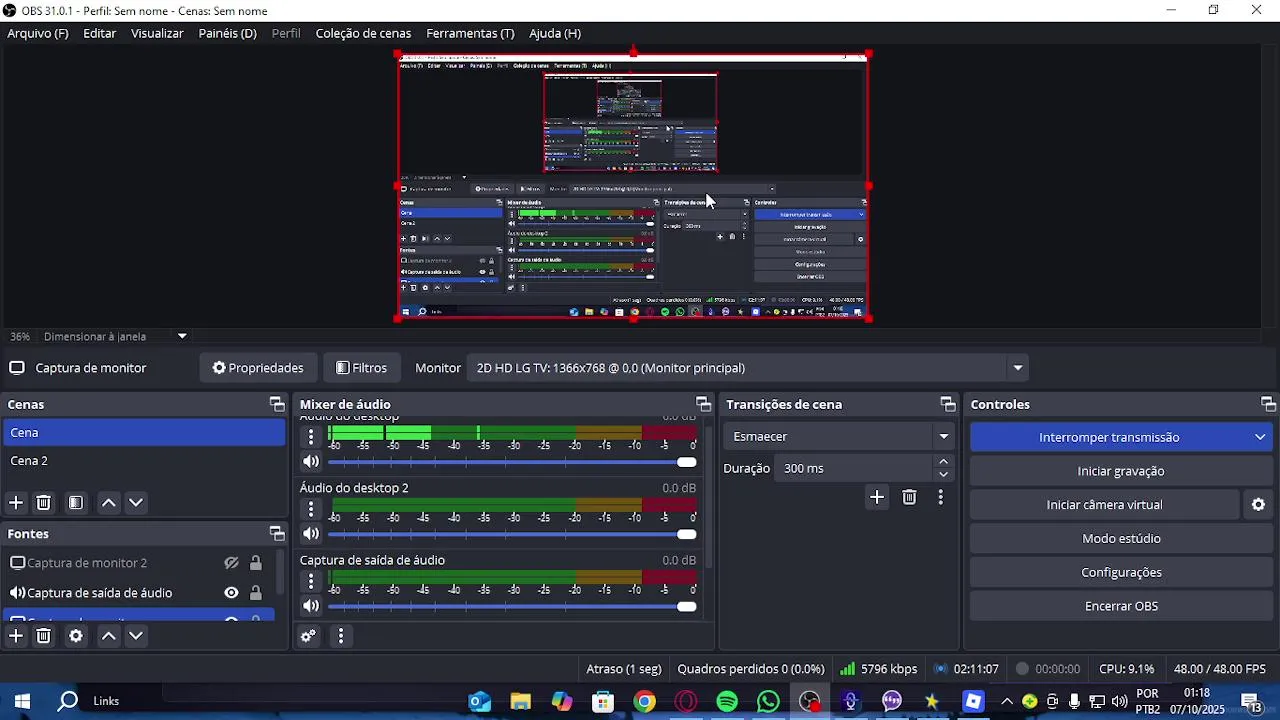The height and width of the screenshot is (720, 1280).
Task: Open the Ferramentas (T) menu
Action: [x=470, y=33]
